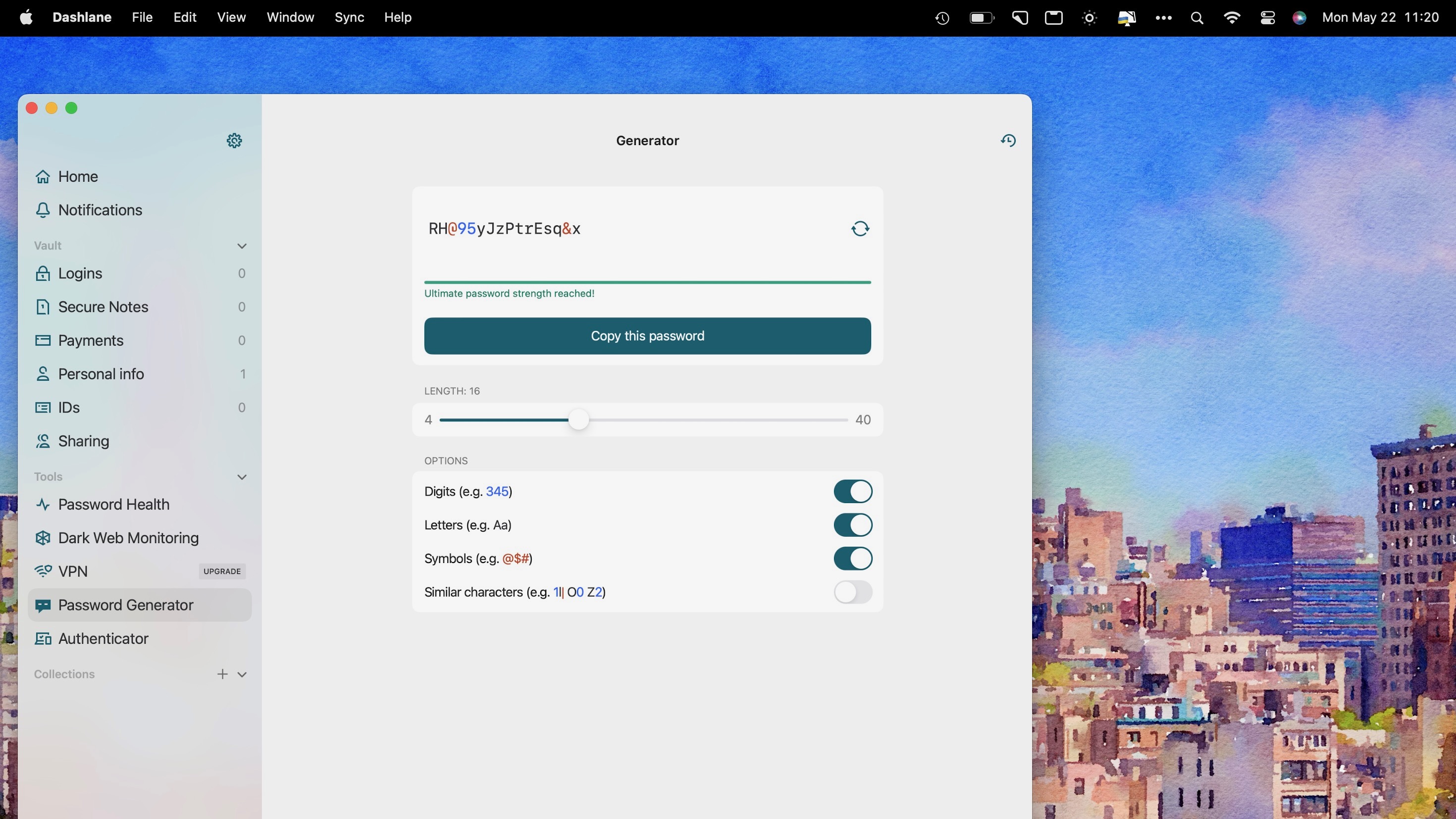Image resolution: width=1456 pixels, height=819 pixels.
Task: Open the Sync menu
Action: (349, 17)
